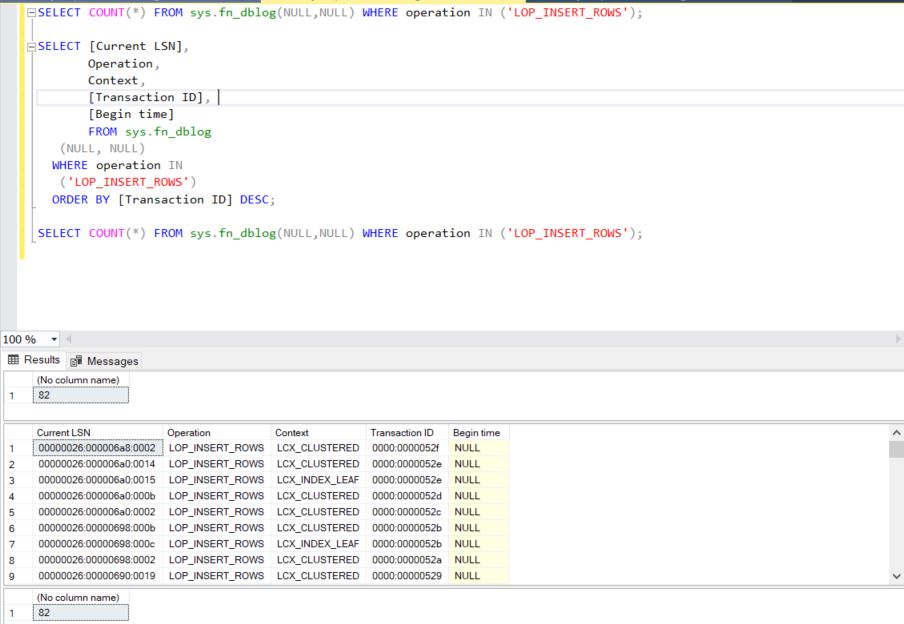Select transaction ID 0000:0000052c cell
Viewport: 904px width, 624px height.
click(x=408, y=512)
